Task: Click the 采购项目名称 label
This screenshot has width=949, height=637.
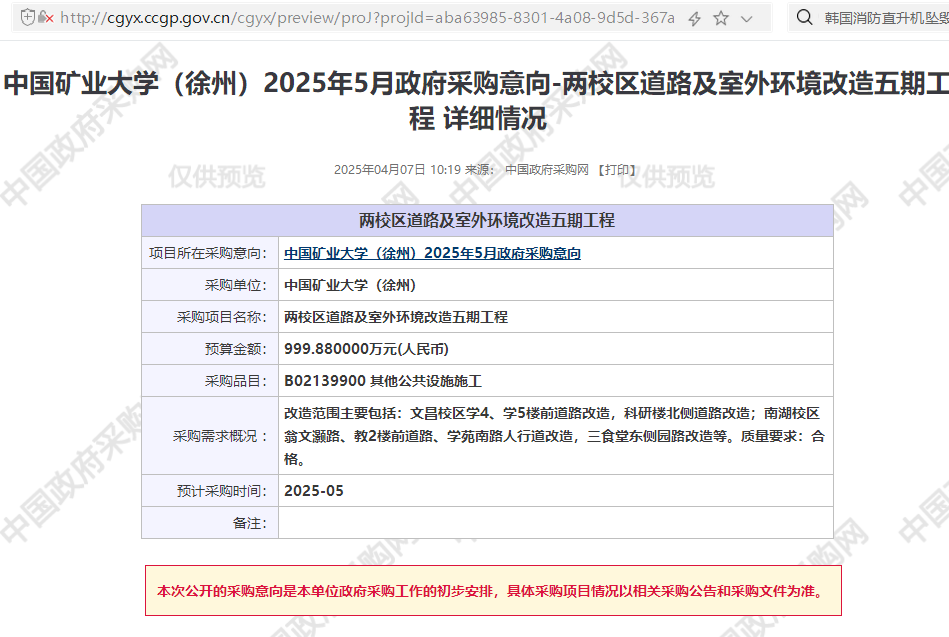Action: click(222, 317)
